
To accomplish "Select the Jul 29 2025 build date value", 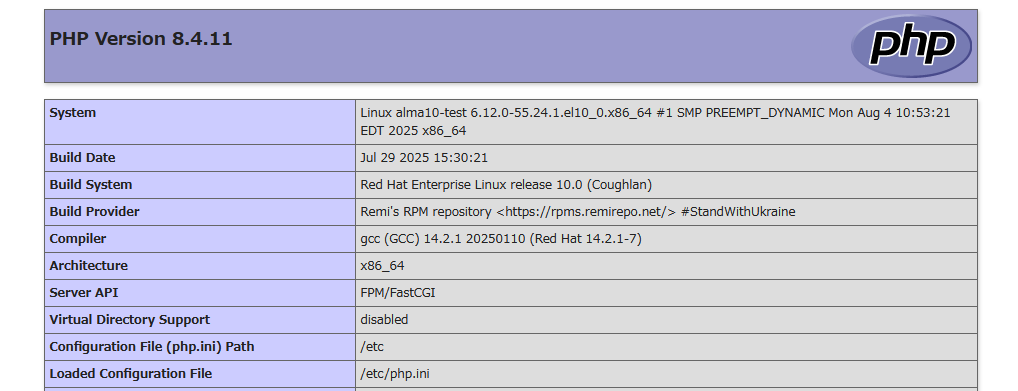I will coord(424,158).
